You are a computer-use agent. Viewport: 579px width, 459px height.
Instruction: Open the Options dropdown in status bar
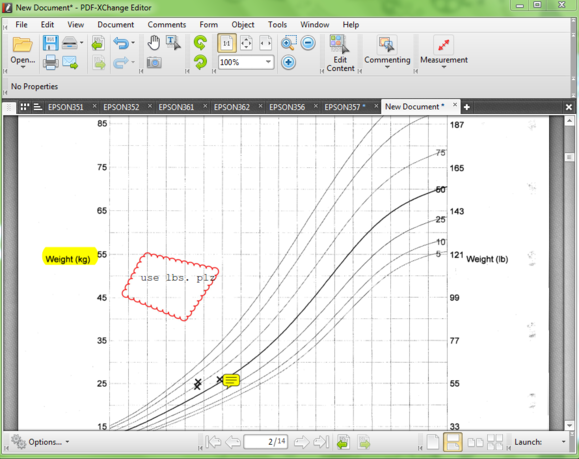click(x=40, y=442)
